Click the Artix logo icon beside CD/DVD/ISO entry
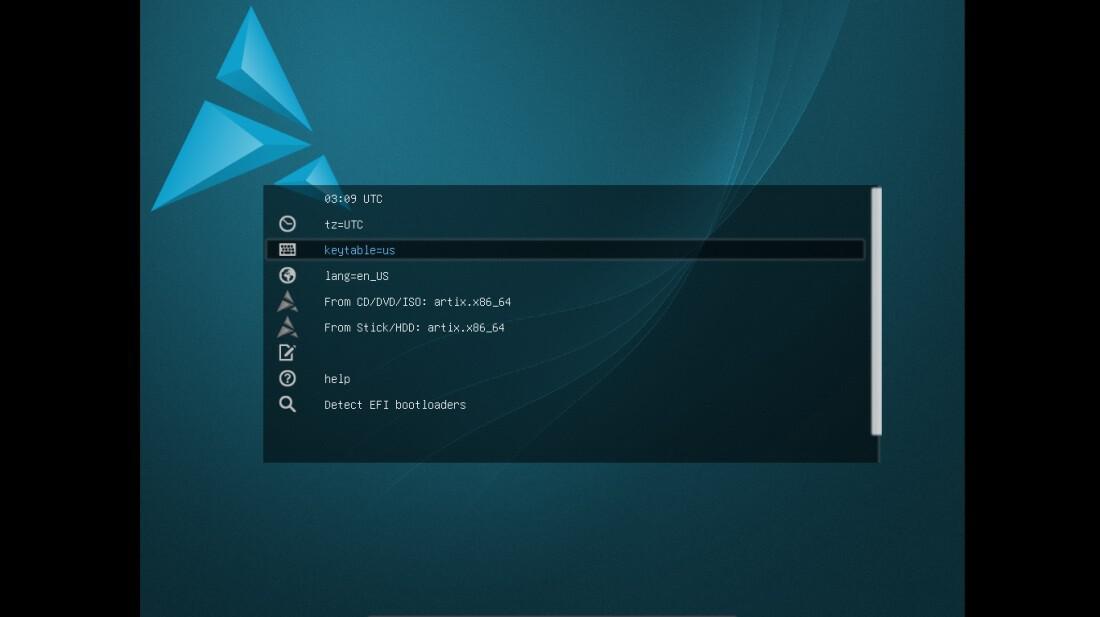1100x617 pixels. pos(287,301)
